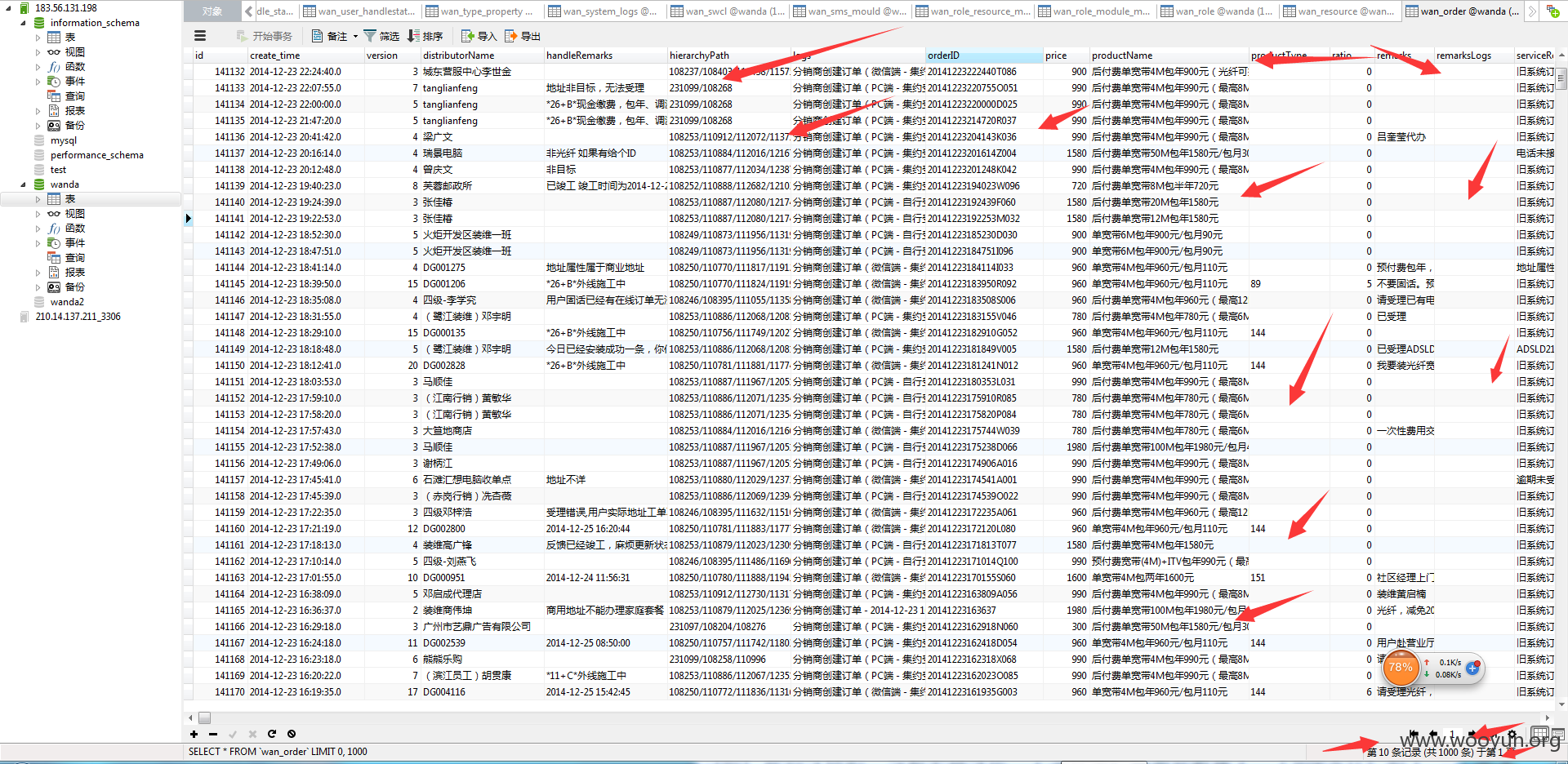Image resolution: width=1568 pixels, height=764 pixels.
Task: Click the orderID column header
Action: tap(984, 56)
